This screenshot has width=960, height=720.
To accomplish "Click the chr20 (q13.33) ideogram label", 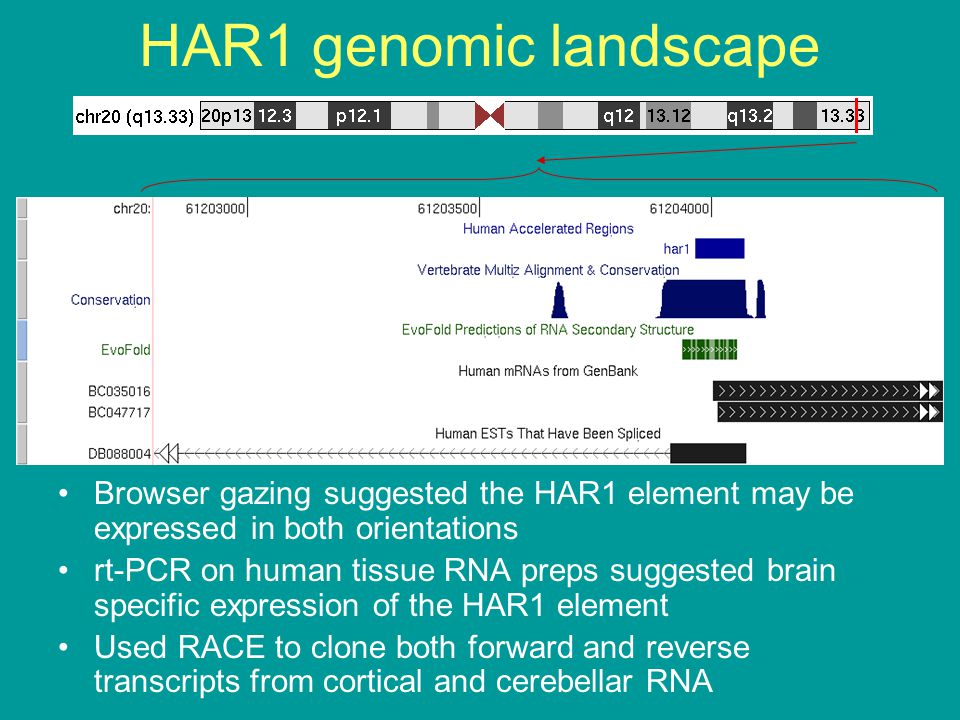I will click(x=135, y=116).
